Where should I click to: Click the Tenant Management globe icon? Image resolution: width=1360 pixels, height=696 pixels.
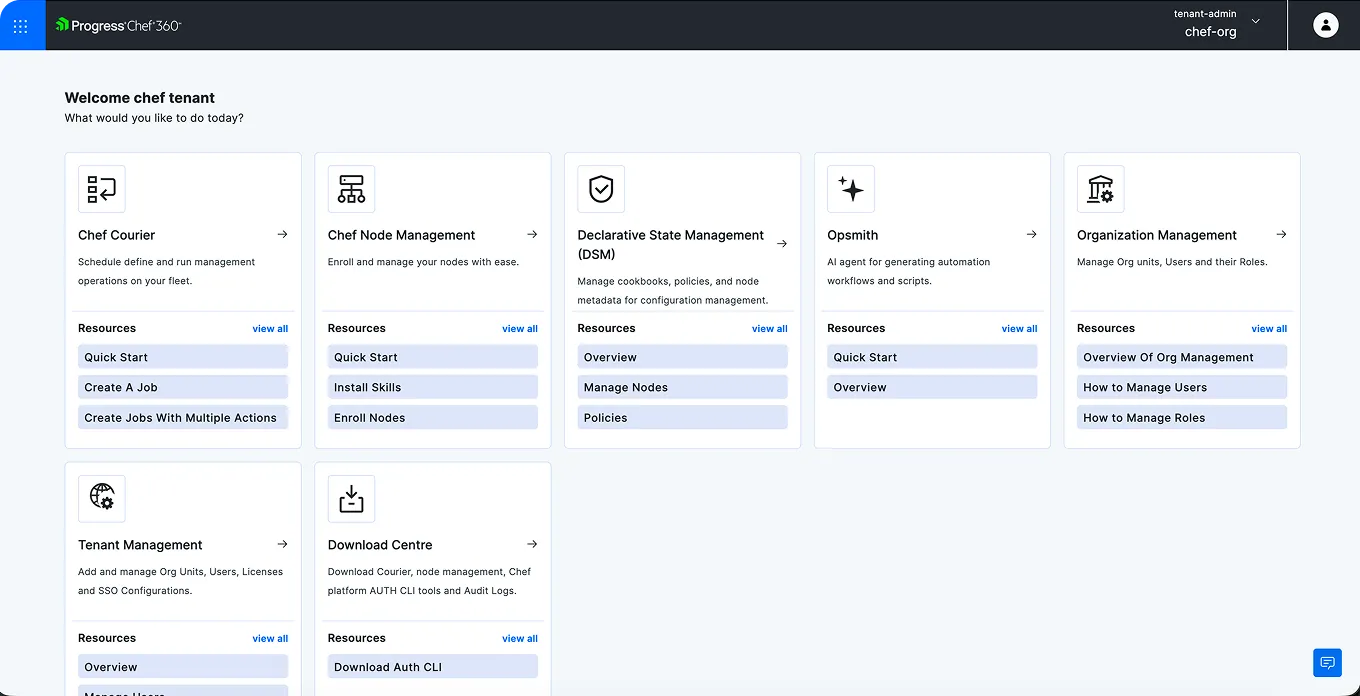coord(102,499)
